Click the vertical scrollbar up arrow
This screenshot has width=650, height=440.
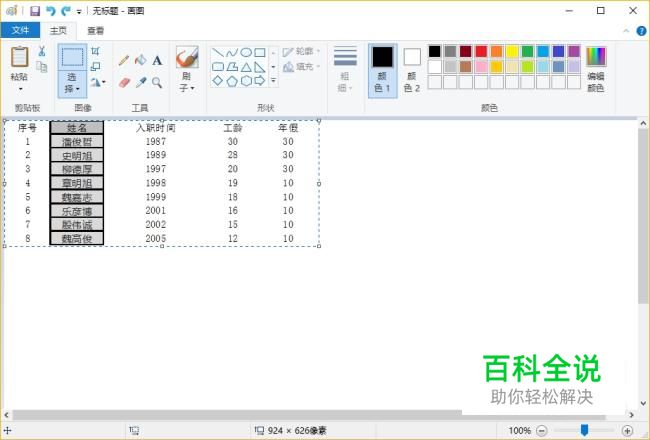point(643,123)
